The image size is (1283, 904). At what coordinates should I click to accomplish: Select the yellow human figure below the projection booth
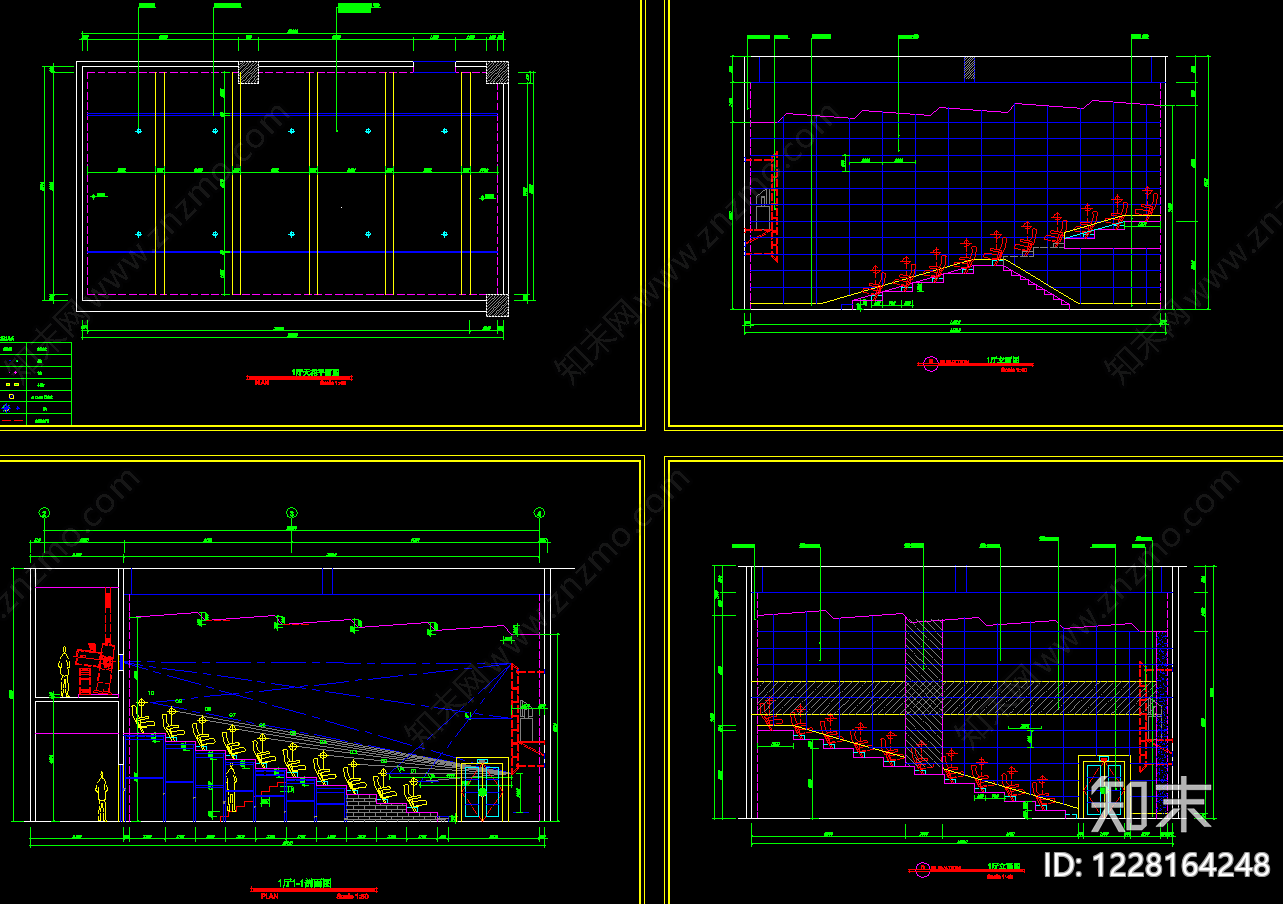tap(100, 797)
